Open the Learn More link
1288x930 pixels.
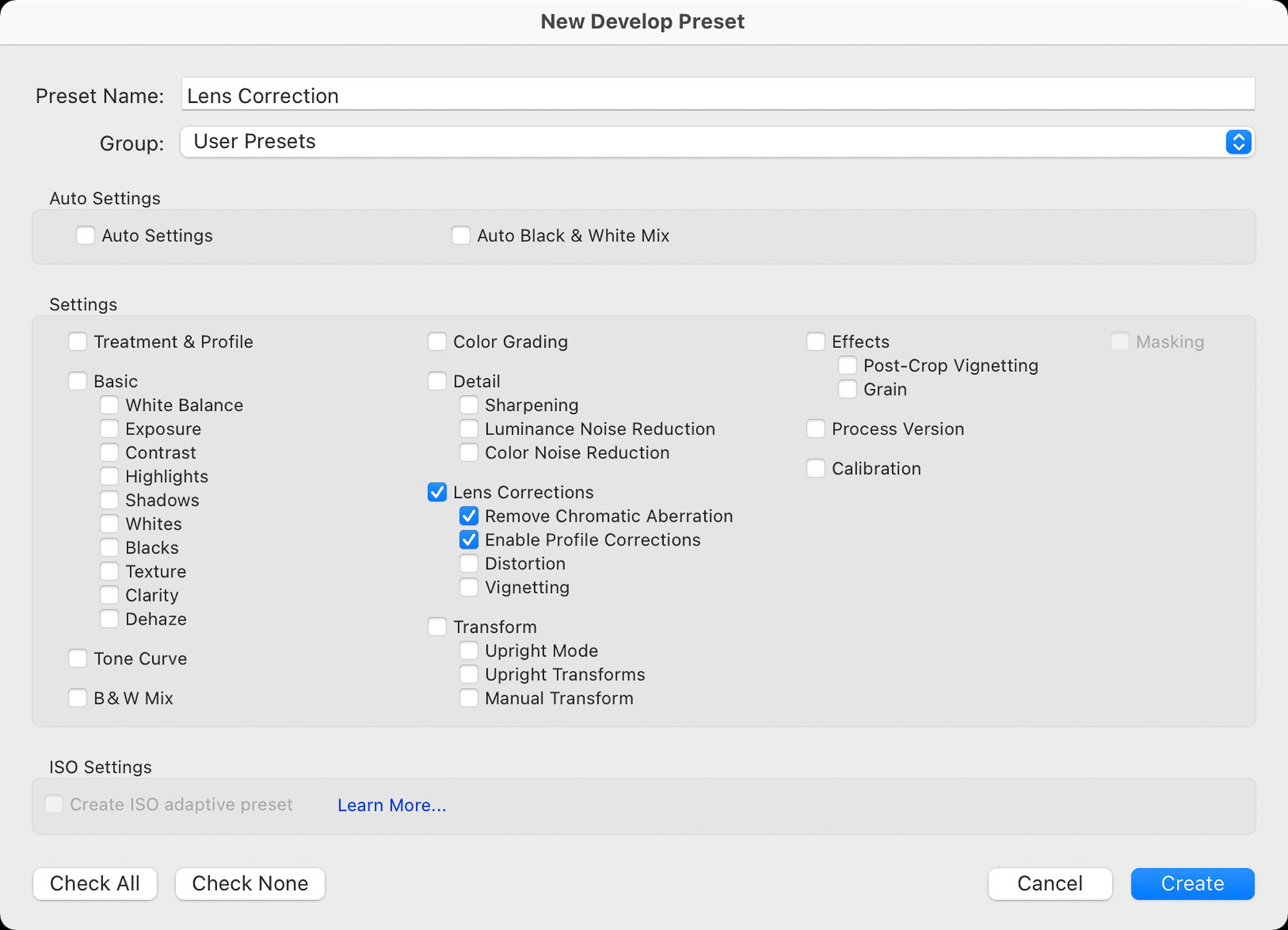392,805
